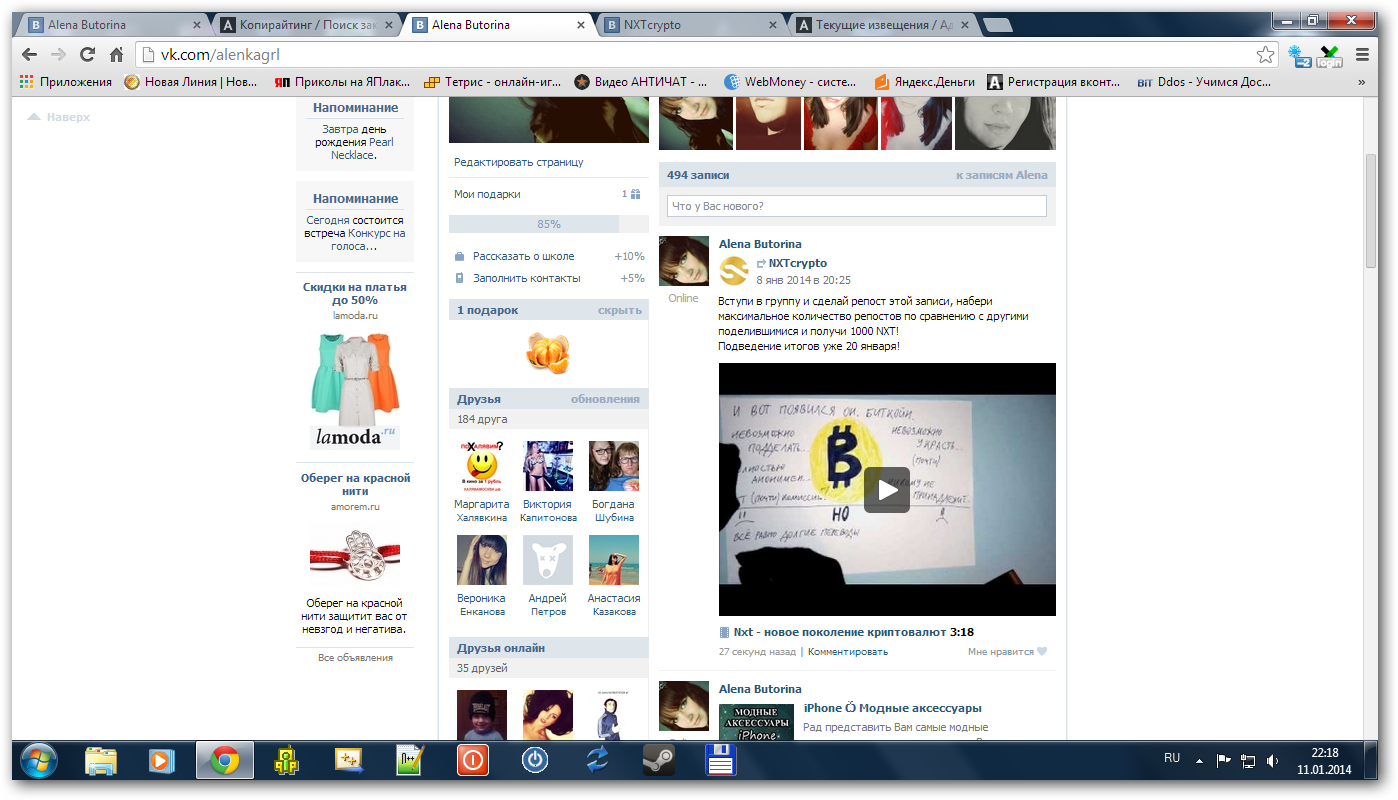Screen dimensions: 1398x800
Task: Click Комментировать under the post
Action: 848,651
